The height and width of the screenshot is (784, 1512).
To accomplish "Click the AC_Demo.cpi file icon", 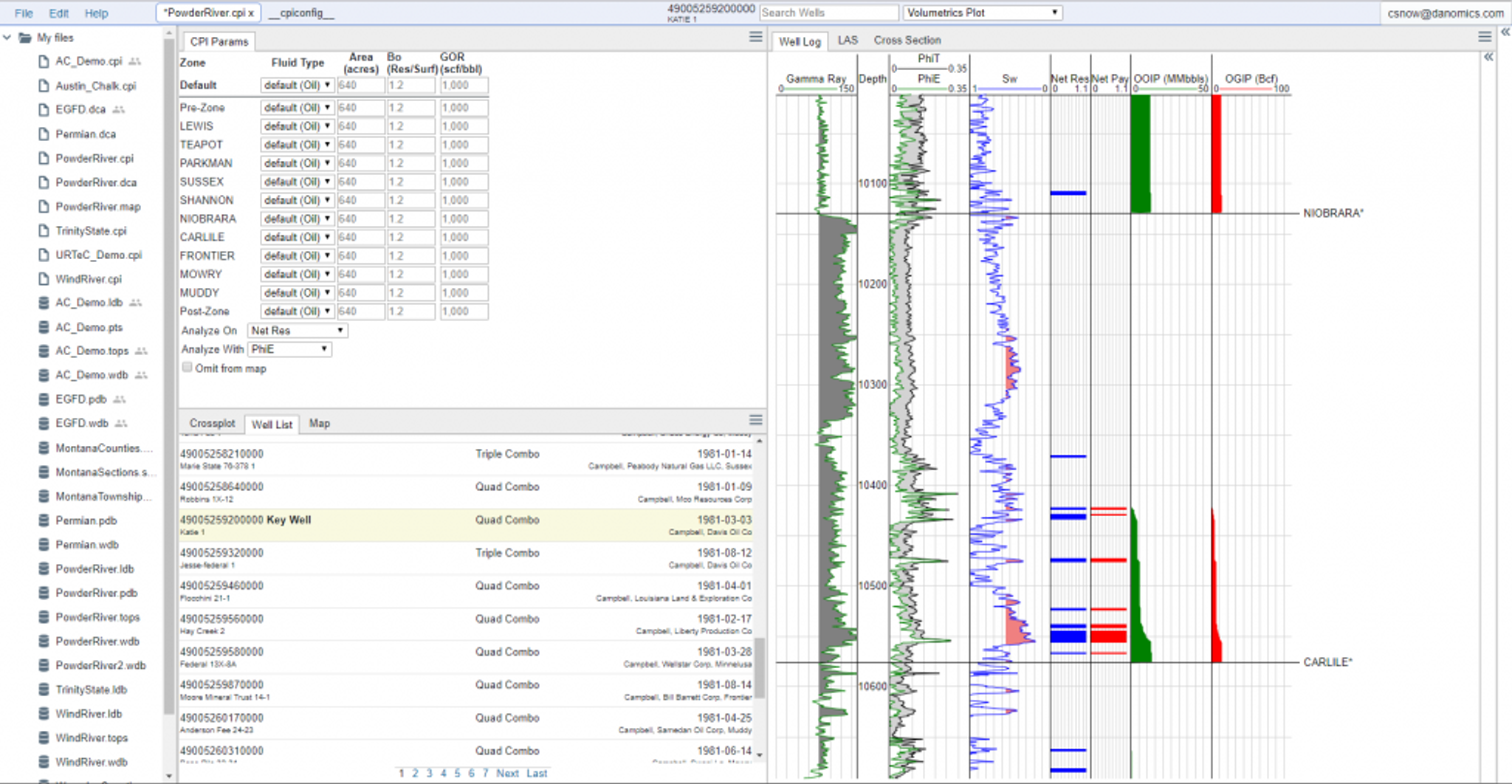I will click(44, 61).
